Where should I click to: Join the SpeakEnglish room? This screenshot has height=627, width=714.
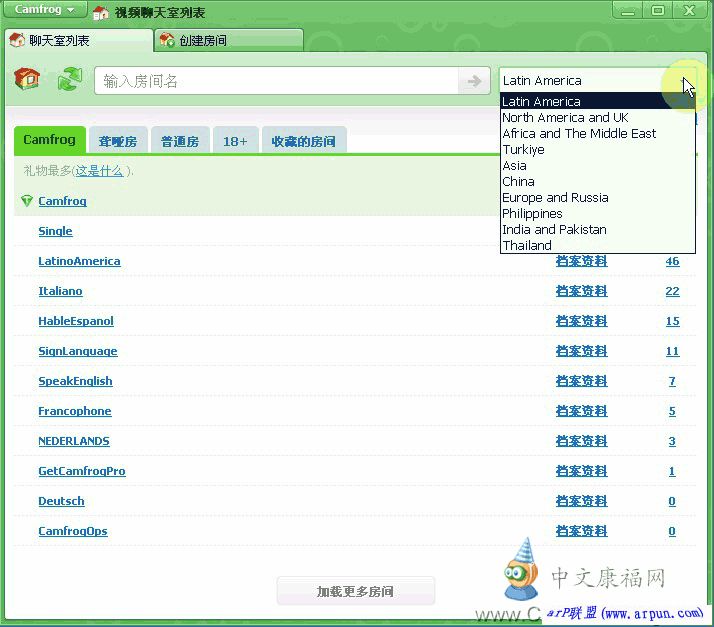[75, 381]
